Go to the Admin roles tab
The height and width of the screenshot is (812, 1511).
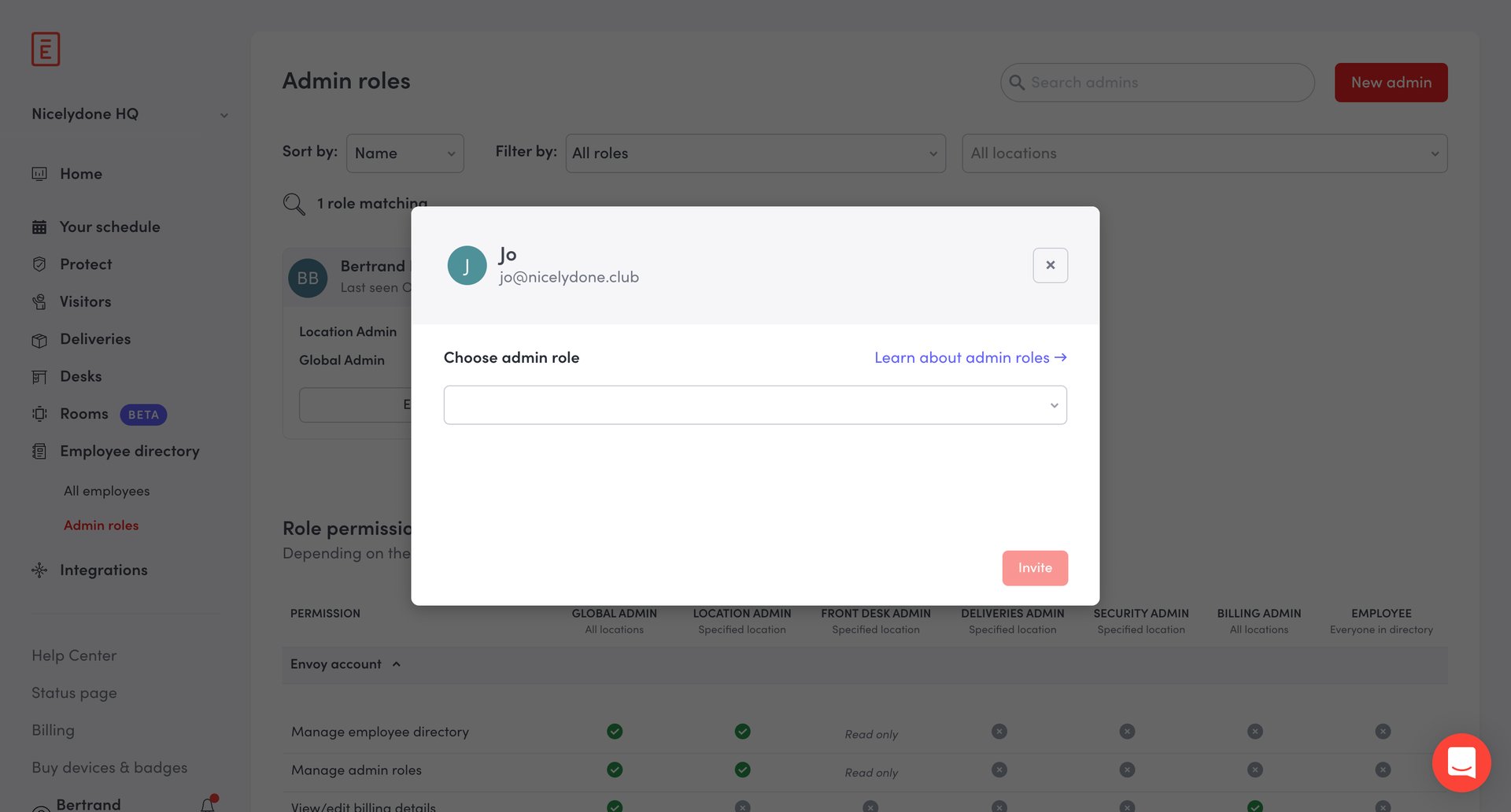click(x=101, y=525)
